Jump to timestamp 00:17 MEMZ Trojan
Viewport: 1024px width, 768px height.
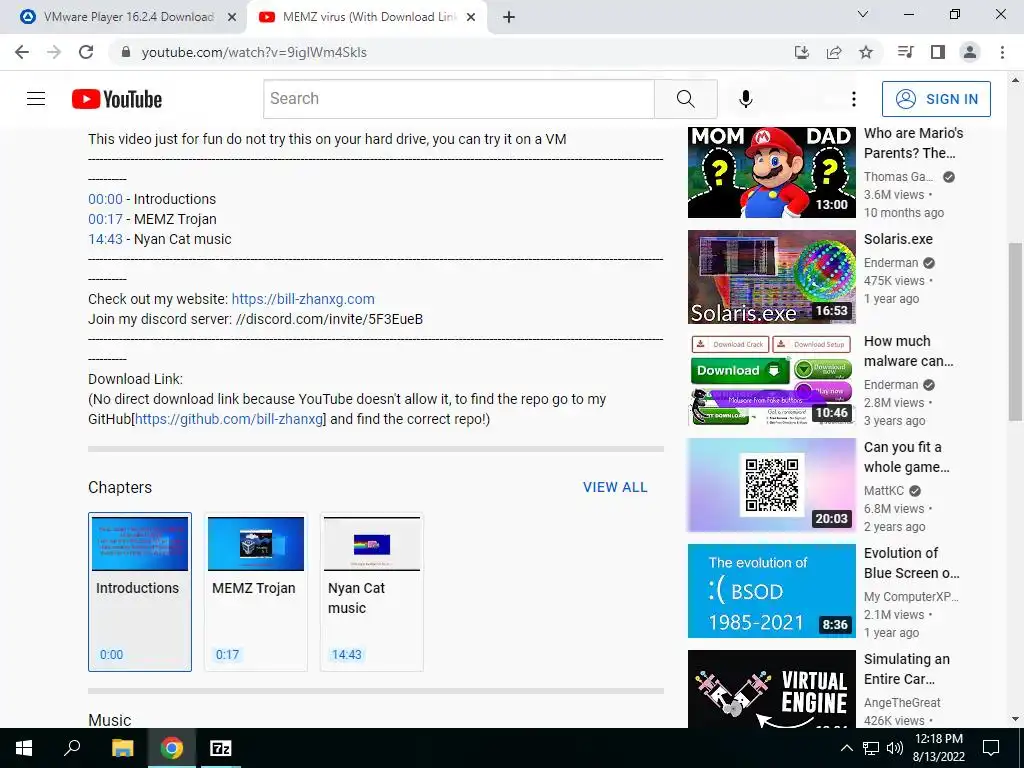pyautogui.click(x=105, y=219)
